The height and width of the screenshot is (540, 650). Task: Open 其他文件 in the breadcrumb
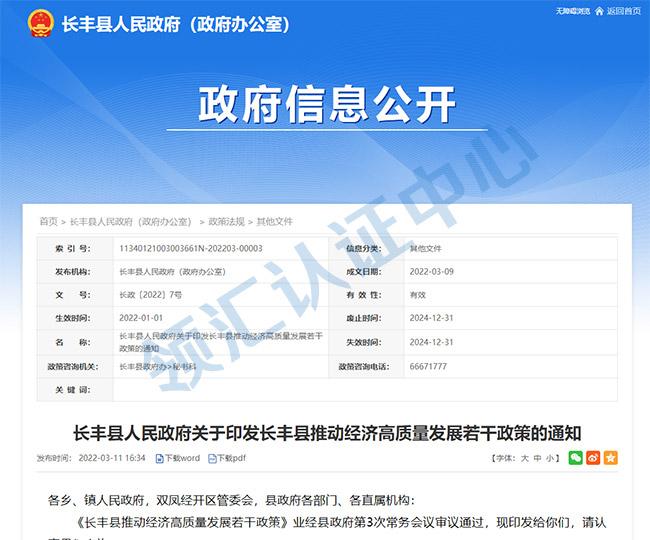click(x=274, y=222)
